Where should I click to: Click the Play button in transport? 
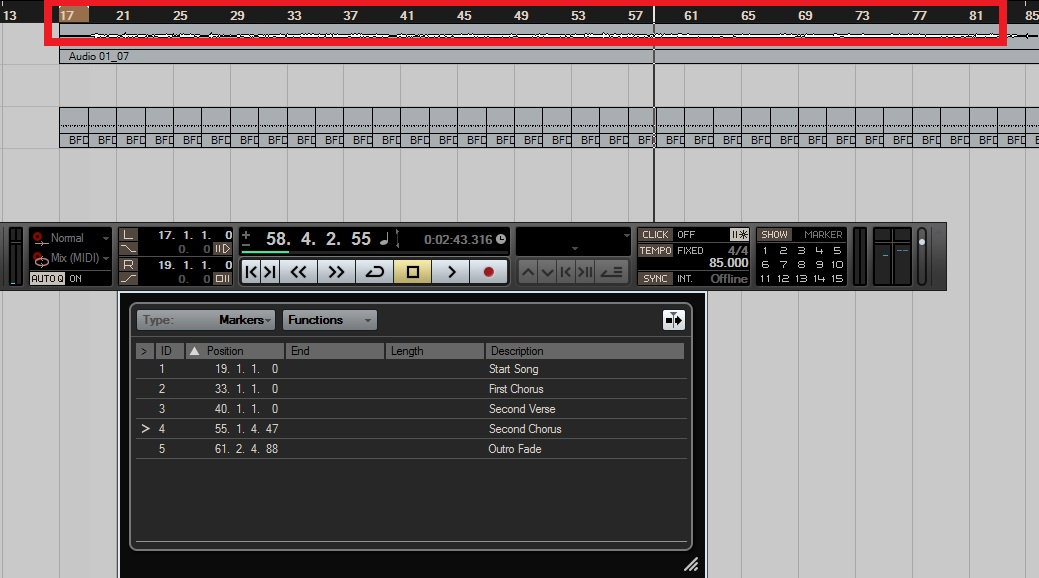pos(451,272)
